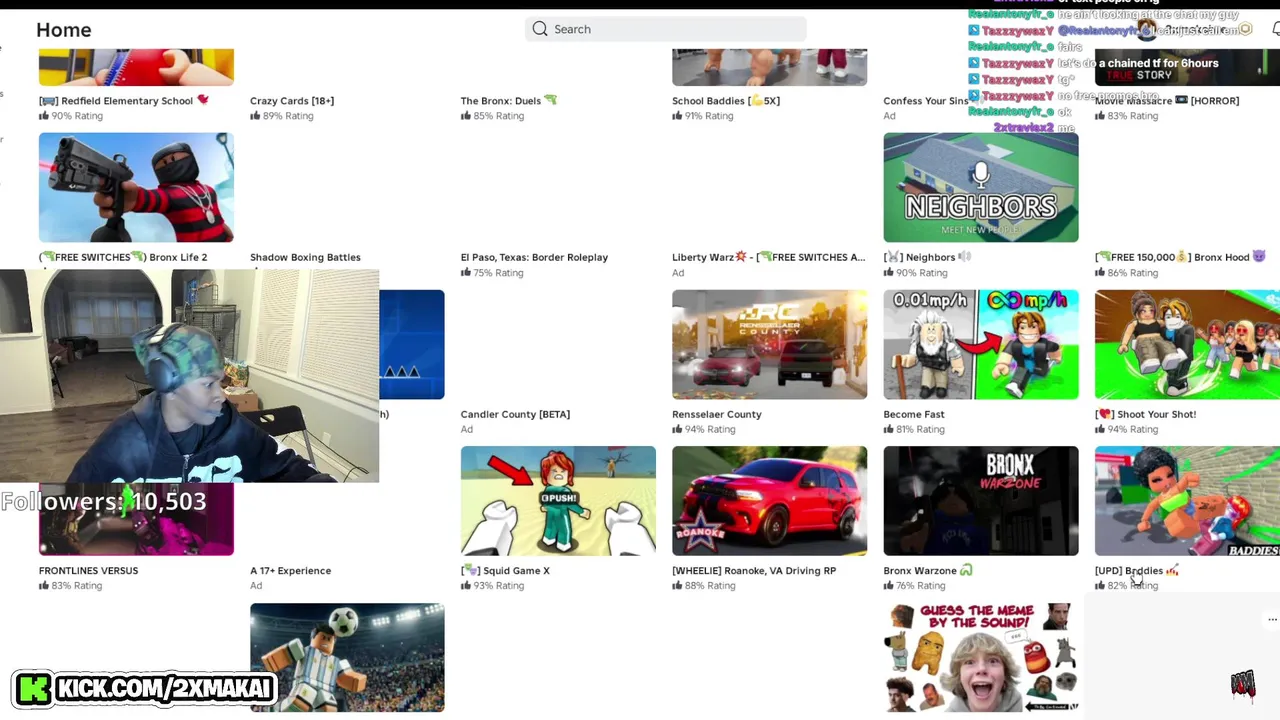Image resolution: width=1280 pixels, height=720 pixels.
Task: Click the thumbs-up icon beside 91% Rating of School Baddies
Action: 677,115
